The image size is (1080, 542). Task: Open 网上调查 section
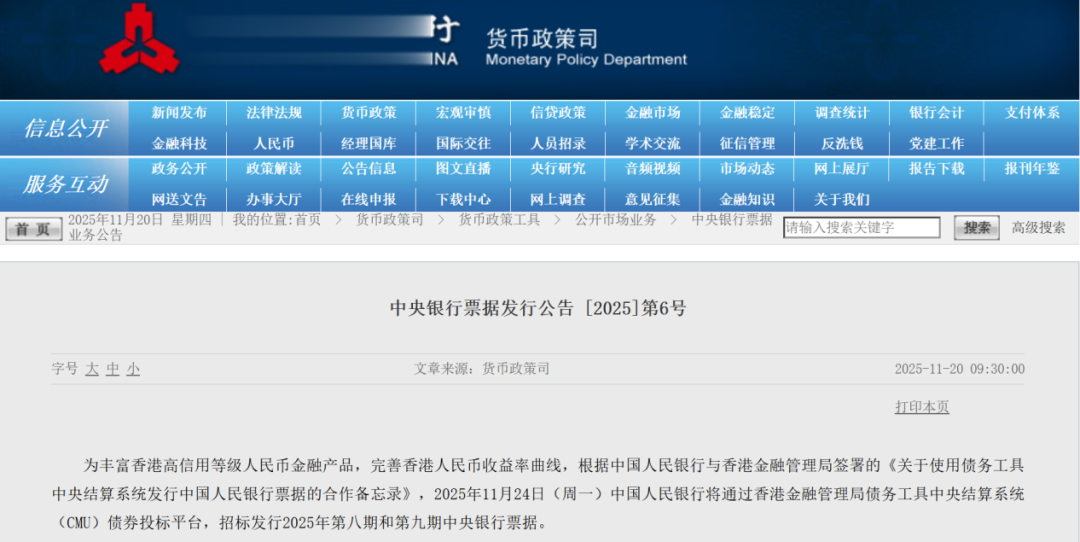point(558,200)
